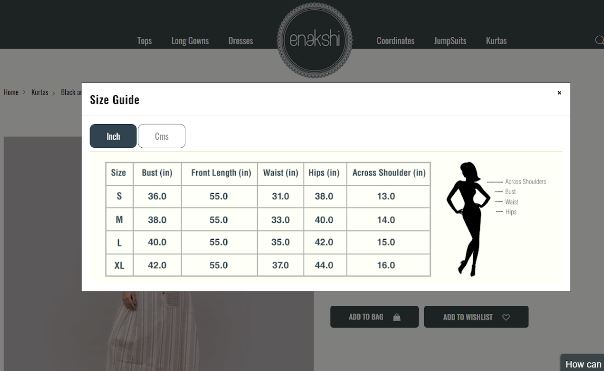Switch size guide to Cms
604x371 pixels.
pyautogui.click(x=161, y=136)
